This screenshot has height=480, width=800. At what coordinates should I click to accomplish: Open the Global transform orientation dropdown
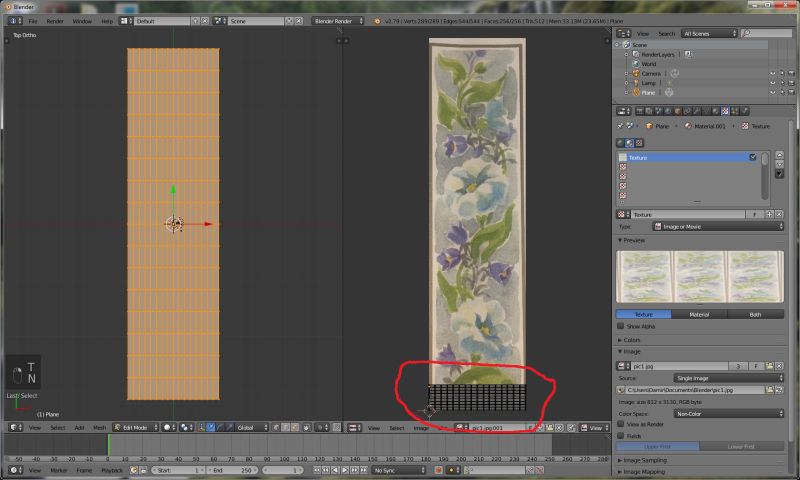(251, 427)
